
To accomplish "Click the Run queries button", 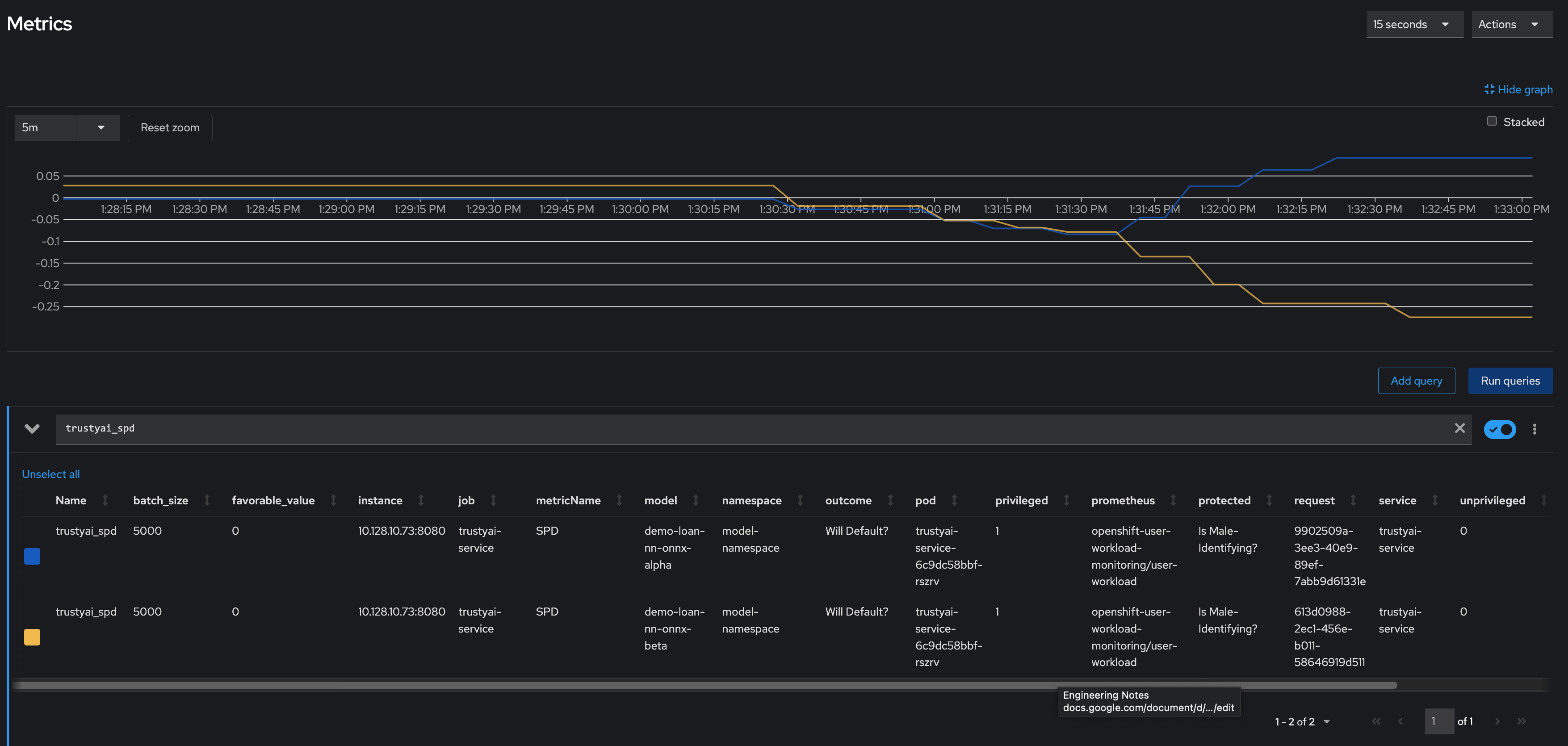I will pyautogui.click(x=1509, y=380).
